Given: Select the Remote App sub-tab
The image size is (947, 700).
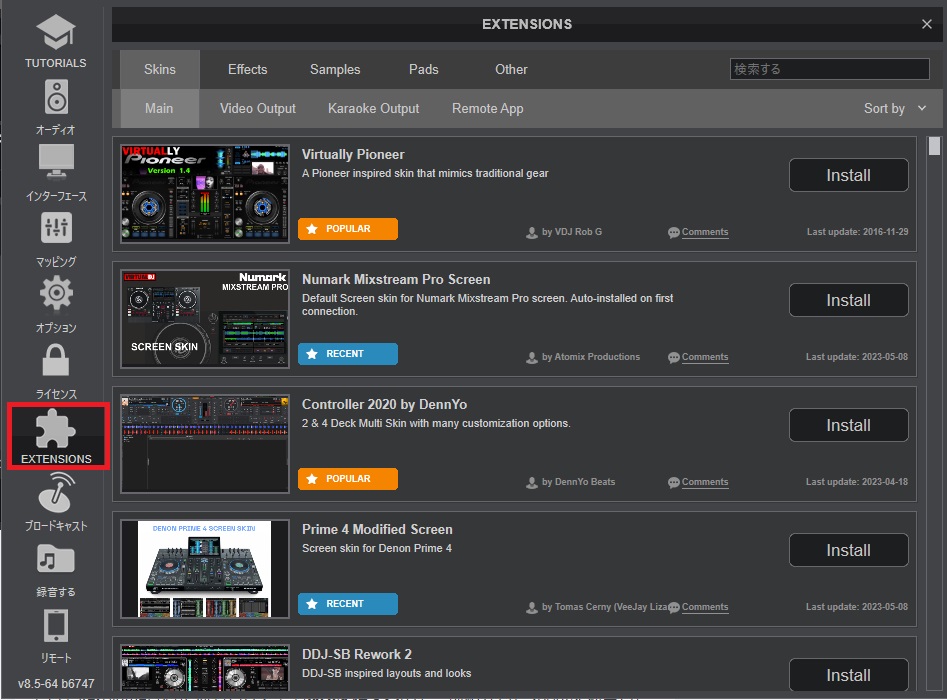Looking at the screenshot, I should point(487,109).
